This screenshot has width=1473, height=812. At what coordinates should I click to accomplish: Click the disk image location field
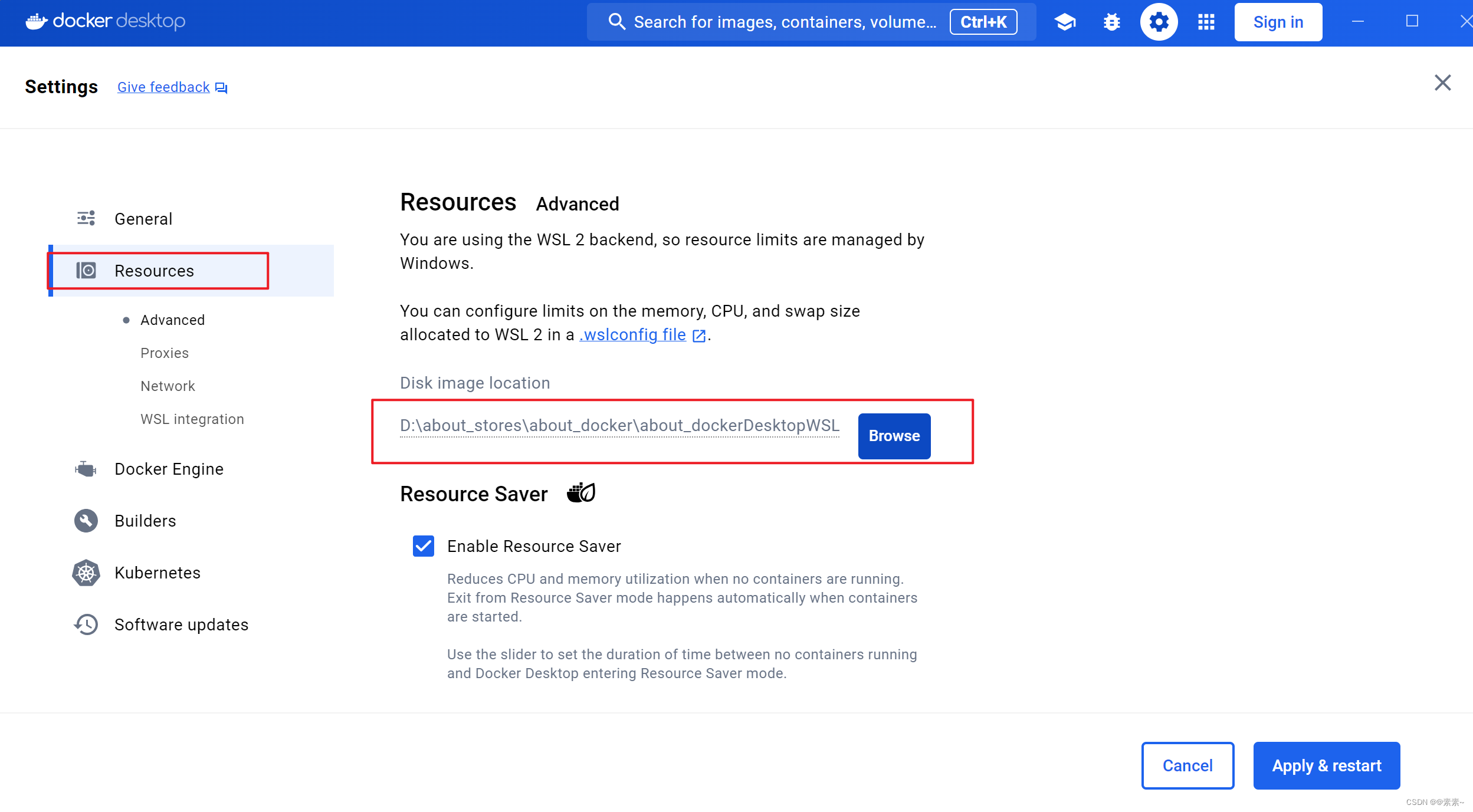tap(619, 425)
